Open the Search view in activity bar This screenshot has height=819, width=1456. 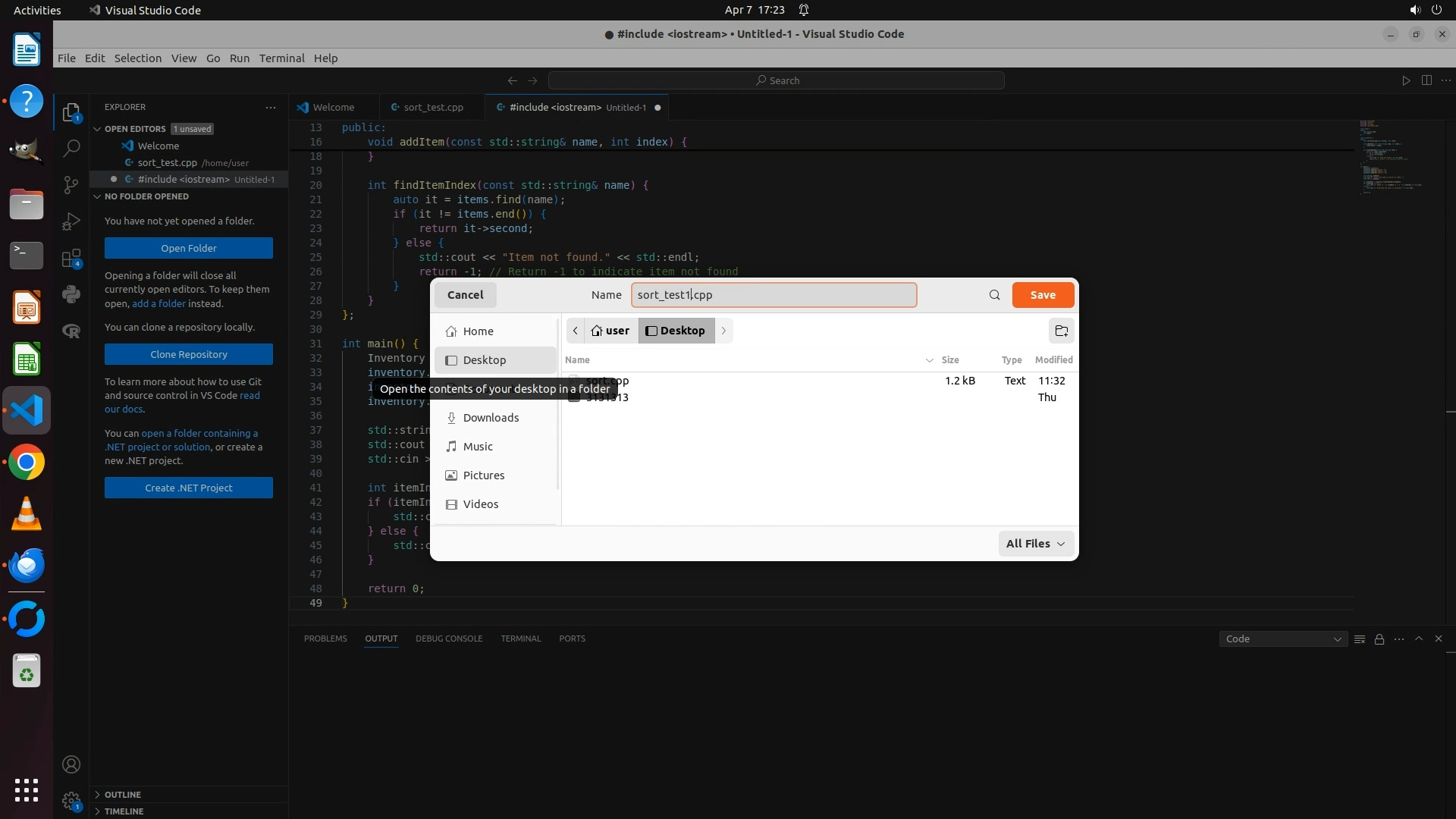pos(71,148)
